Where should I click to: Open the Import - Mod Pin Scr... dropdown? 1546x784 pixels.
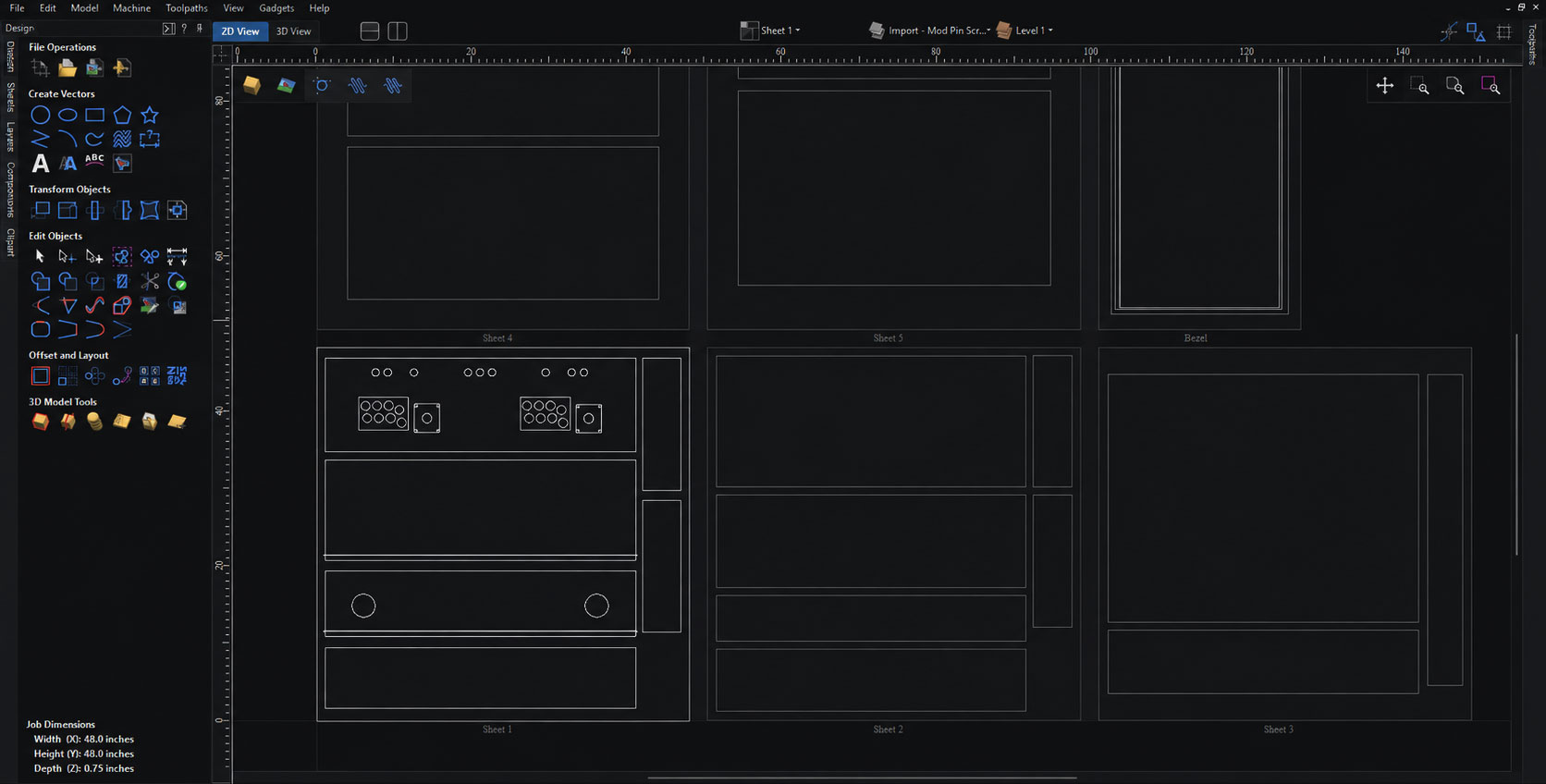tap(930, 31)
